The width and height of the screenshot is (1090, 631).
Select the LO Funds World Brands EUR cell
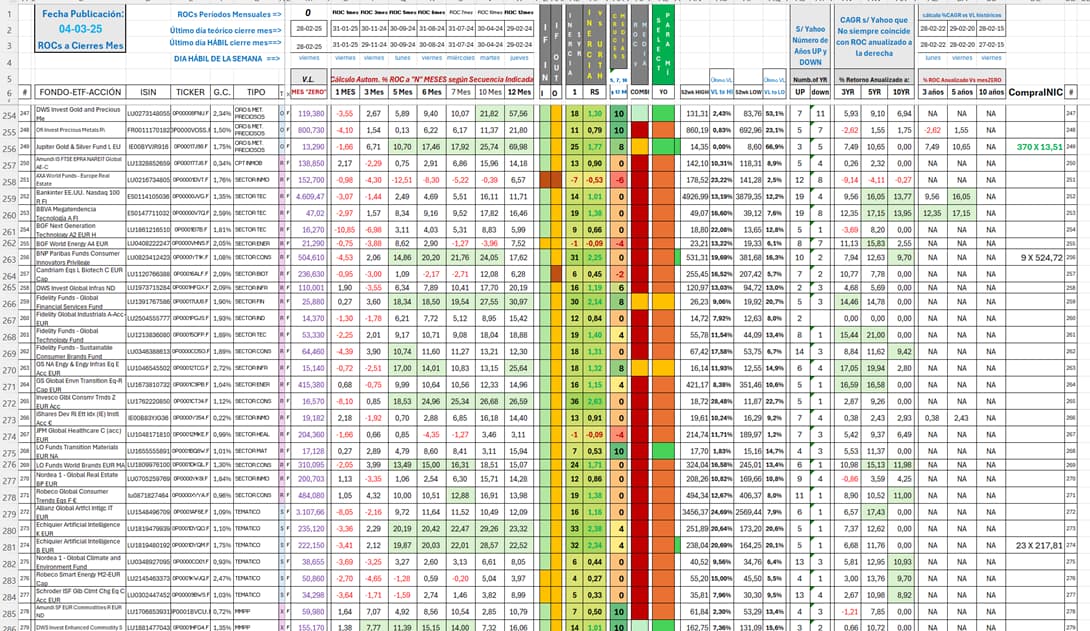point(79,465)
